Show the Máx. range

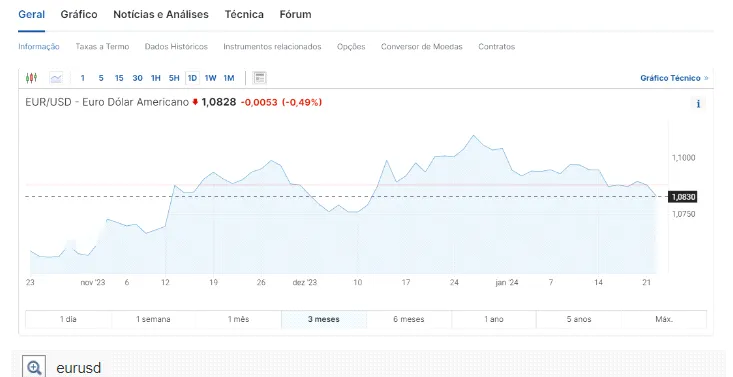pyautogui.click(x=664, y=319)
